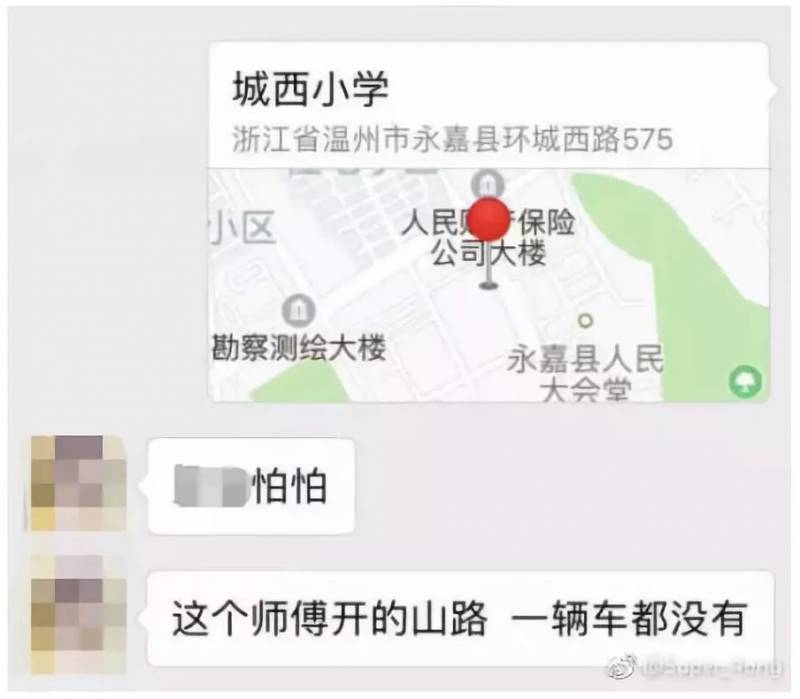The width and height of the screenshot is (800, 699).
Task: Tap the 这个师傅开的山路 message bubble
Action: pos(459,619)
